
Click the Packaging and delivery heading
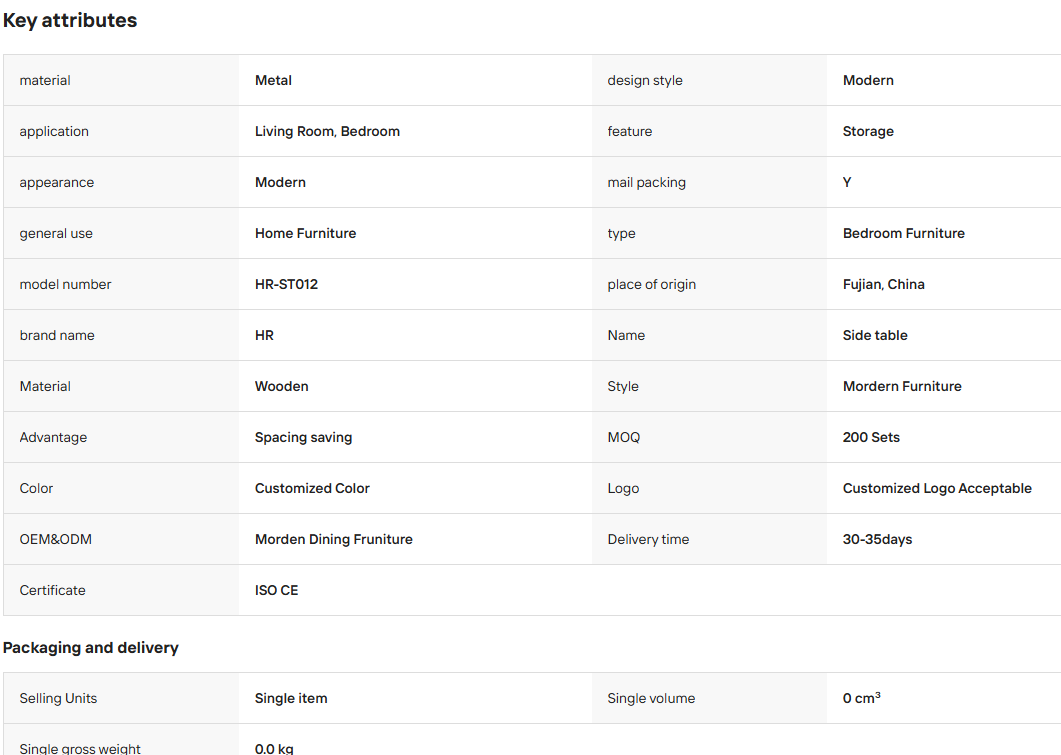click(91, 647)
